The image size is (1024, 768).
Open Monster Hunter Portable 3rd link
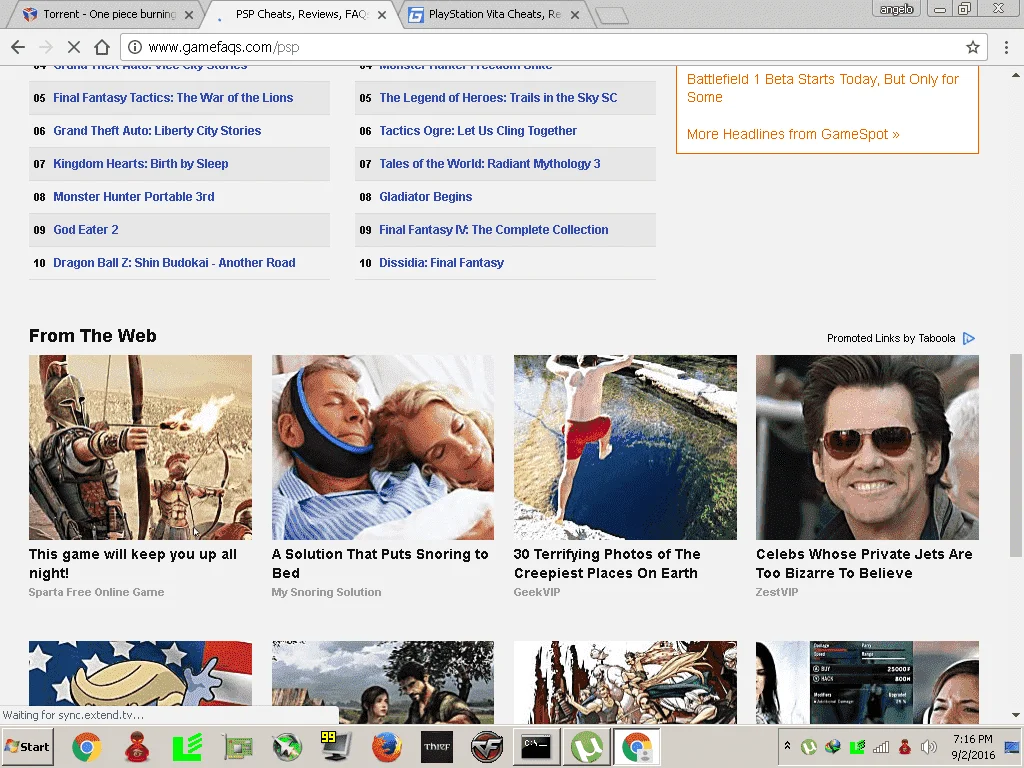(x=133, y=197)
